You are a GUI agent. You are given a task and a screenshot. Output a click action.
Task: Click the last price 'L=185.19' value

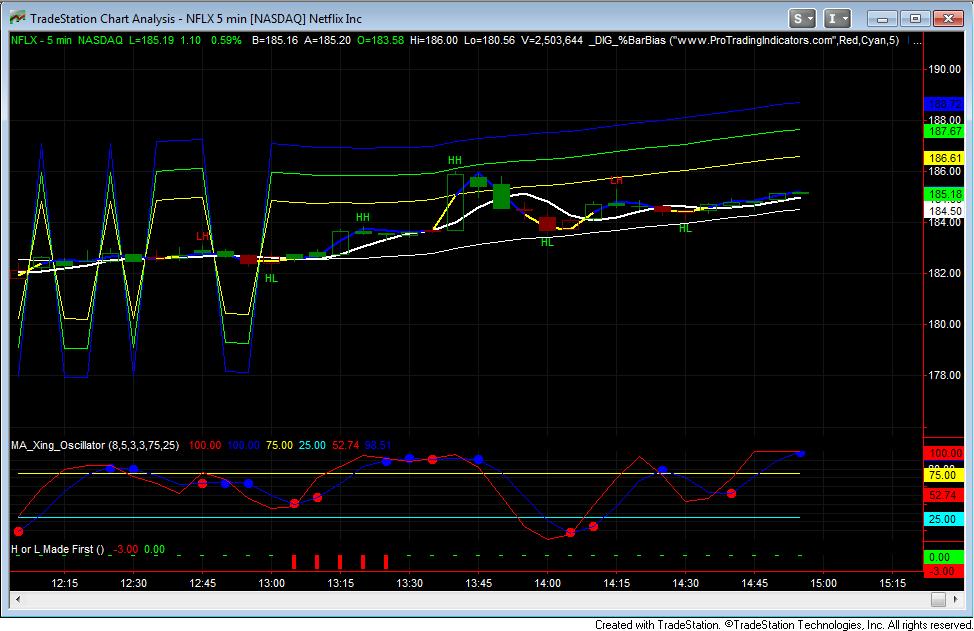pyautogui.click(x=152, y=40)
